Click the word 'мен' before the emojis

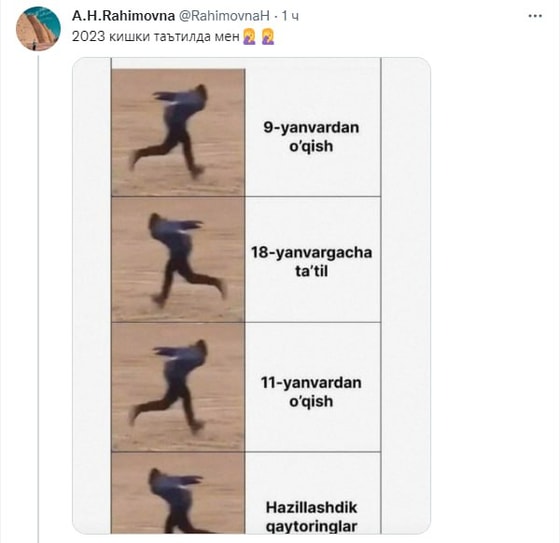pos(227,37)
